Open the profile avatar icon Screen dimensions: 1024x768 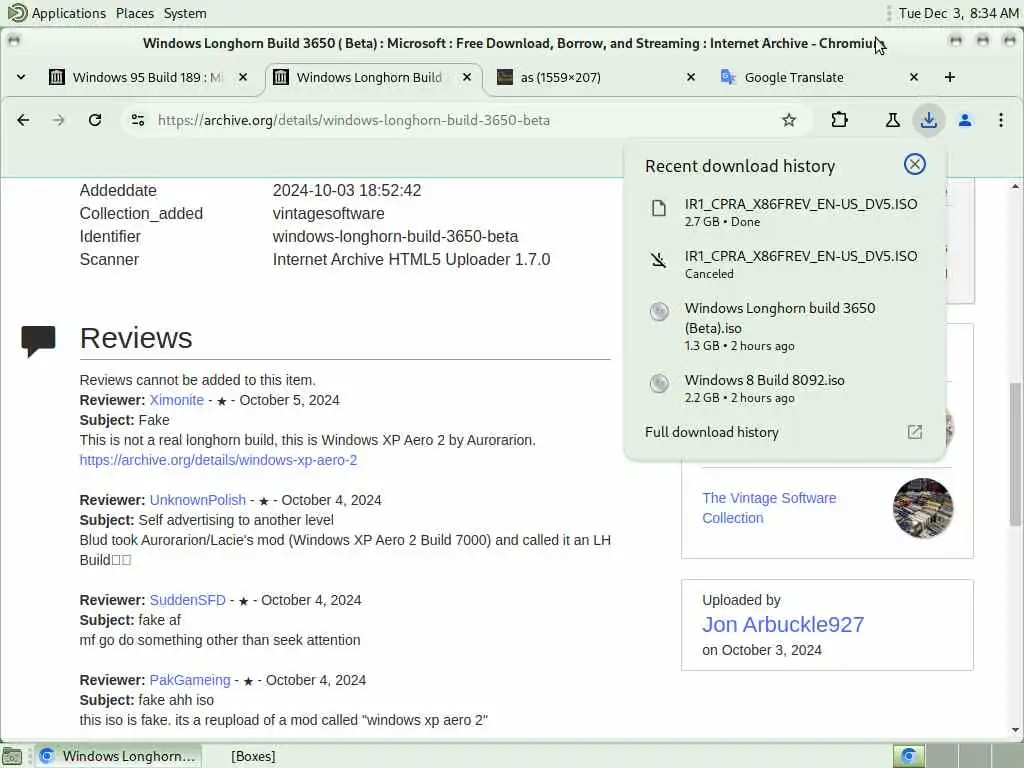tap(965, 120)
